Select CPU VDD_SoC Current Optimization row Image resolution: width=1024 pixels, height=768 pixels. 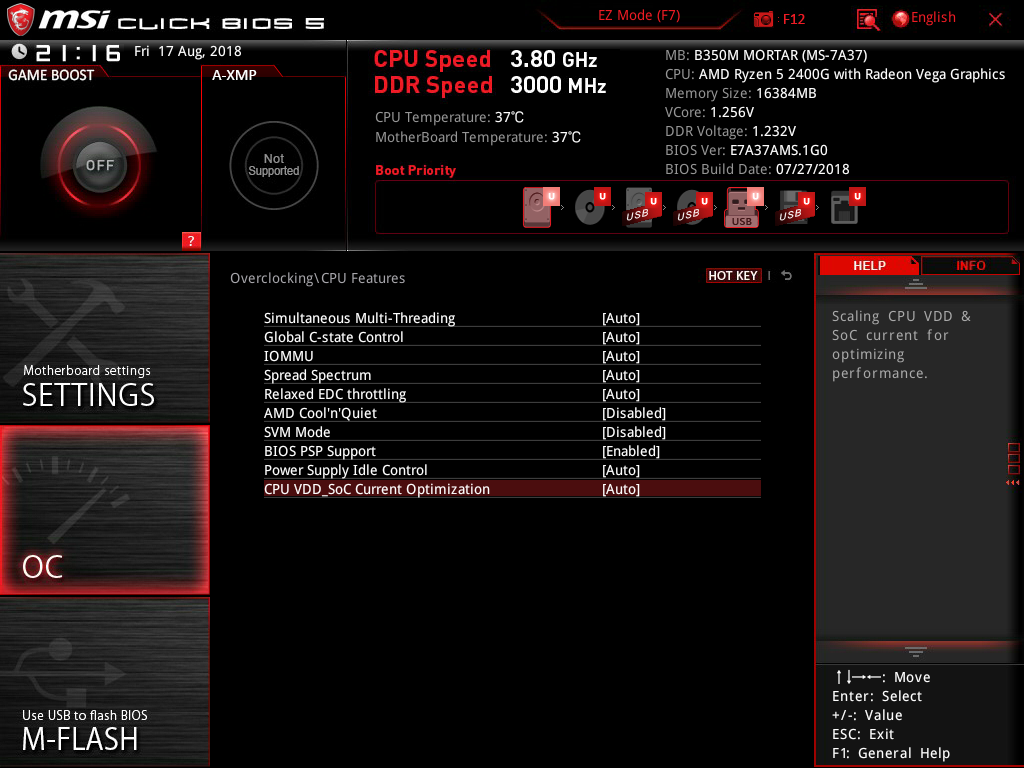(512, 488)
